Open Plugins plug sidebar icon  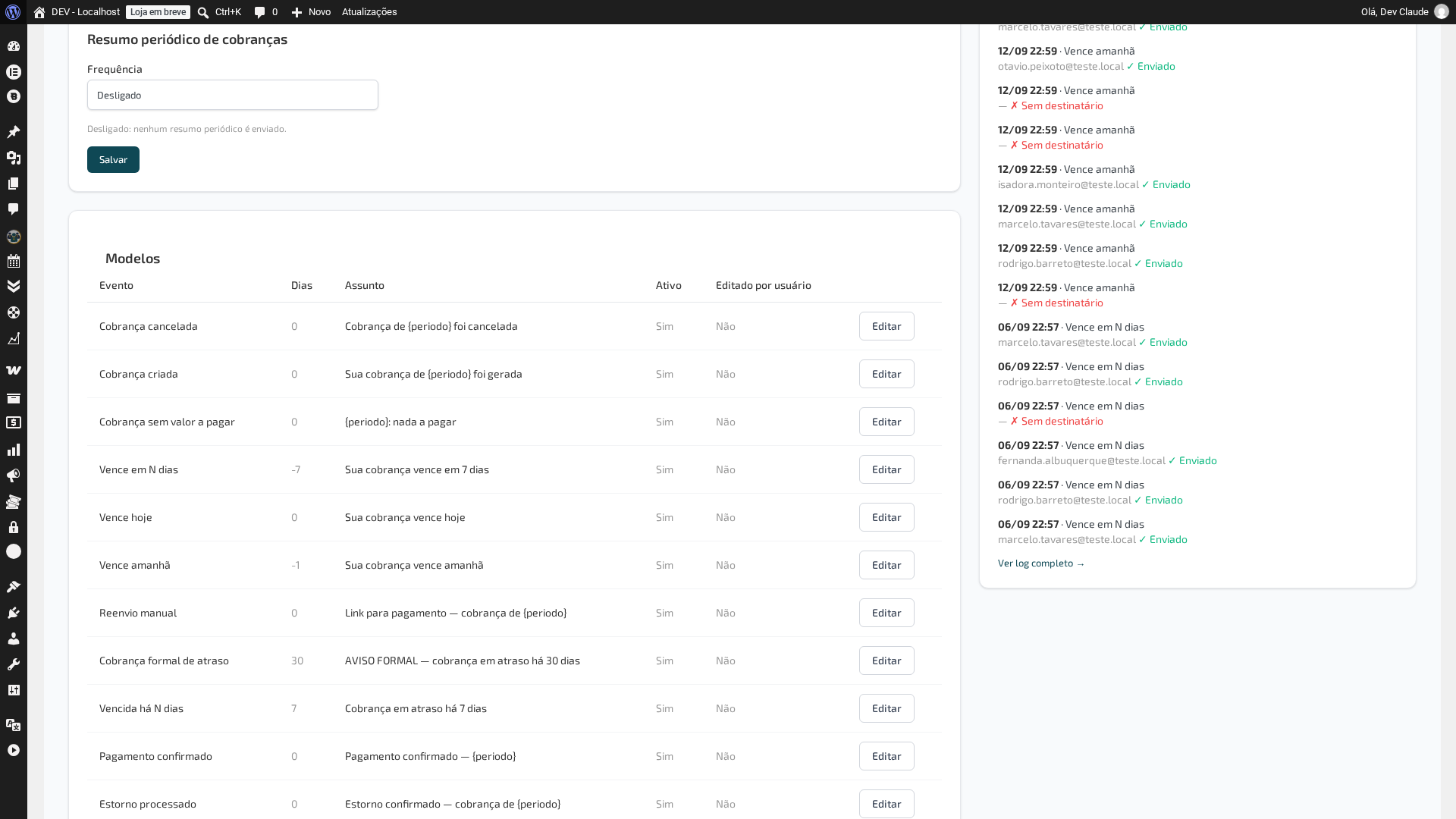pos(14,613)
